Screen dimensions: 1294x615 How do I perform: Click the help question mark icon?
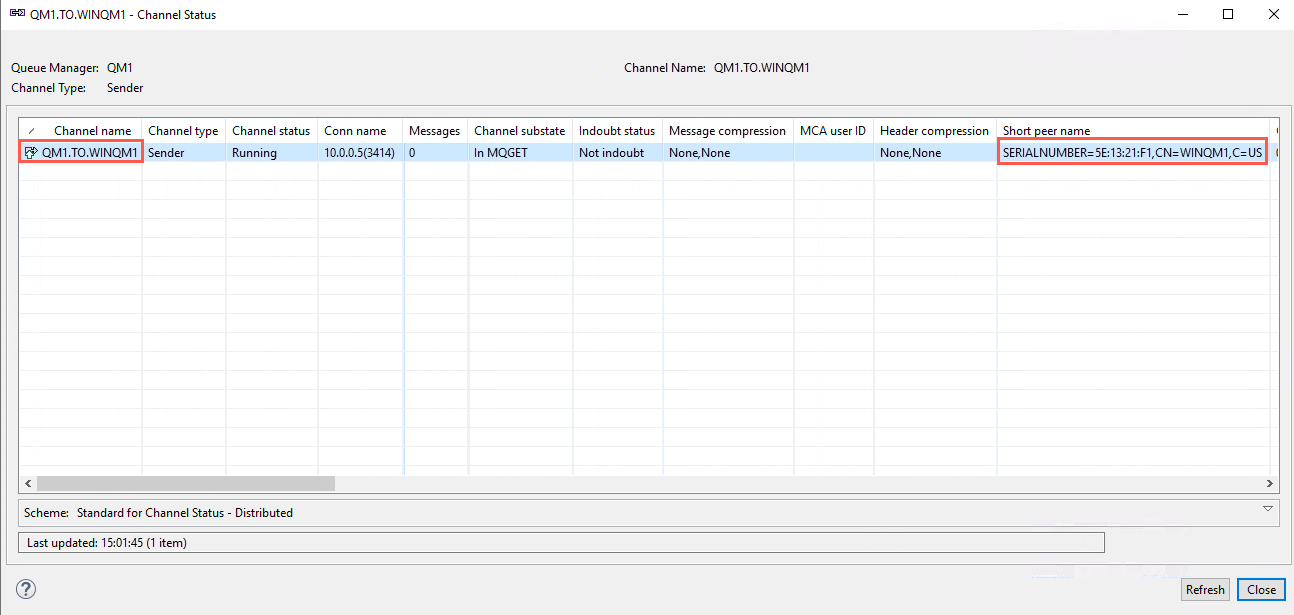[x=27, y=589]
